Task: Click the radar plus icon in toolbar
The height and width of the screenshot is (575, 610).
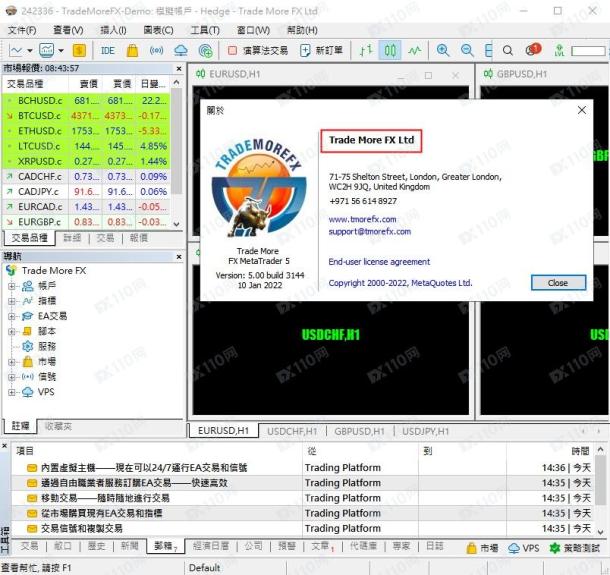Action: pyautogui.click(x=205, y=51)
